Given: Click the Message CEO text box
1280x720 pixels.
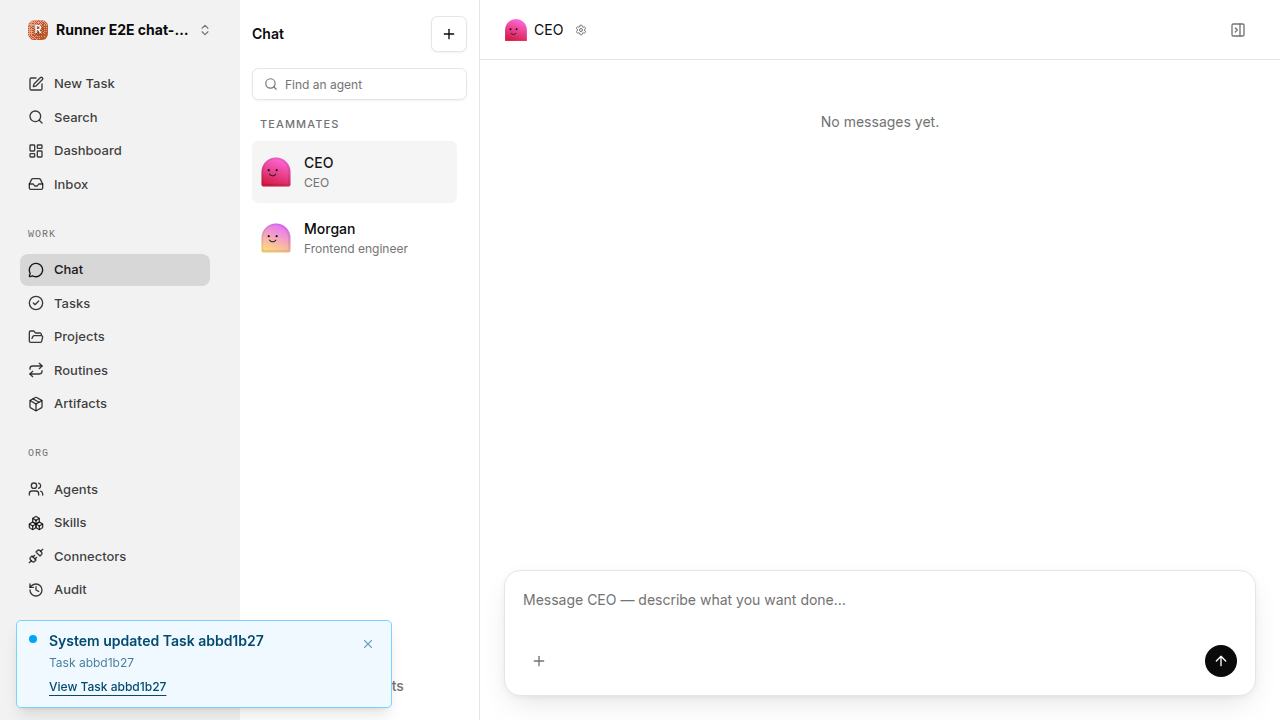Looking at the screenshot, I should click(x=880, y=600).
